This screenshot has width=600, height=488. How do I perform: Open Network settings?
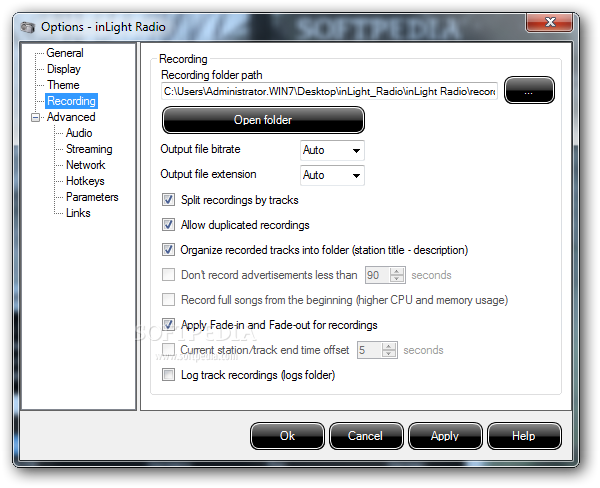pos(85,165)
